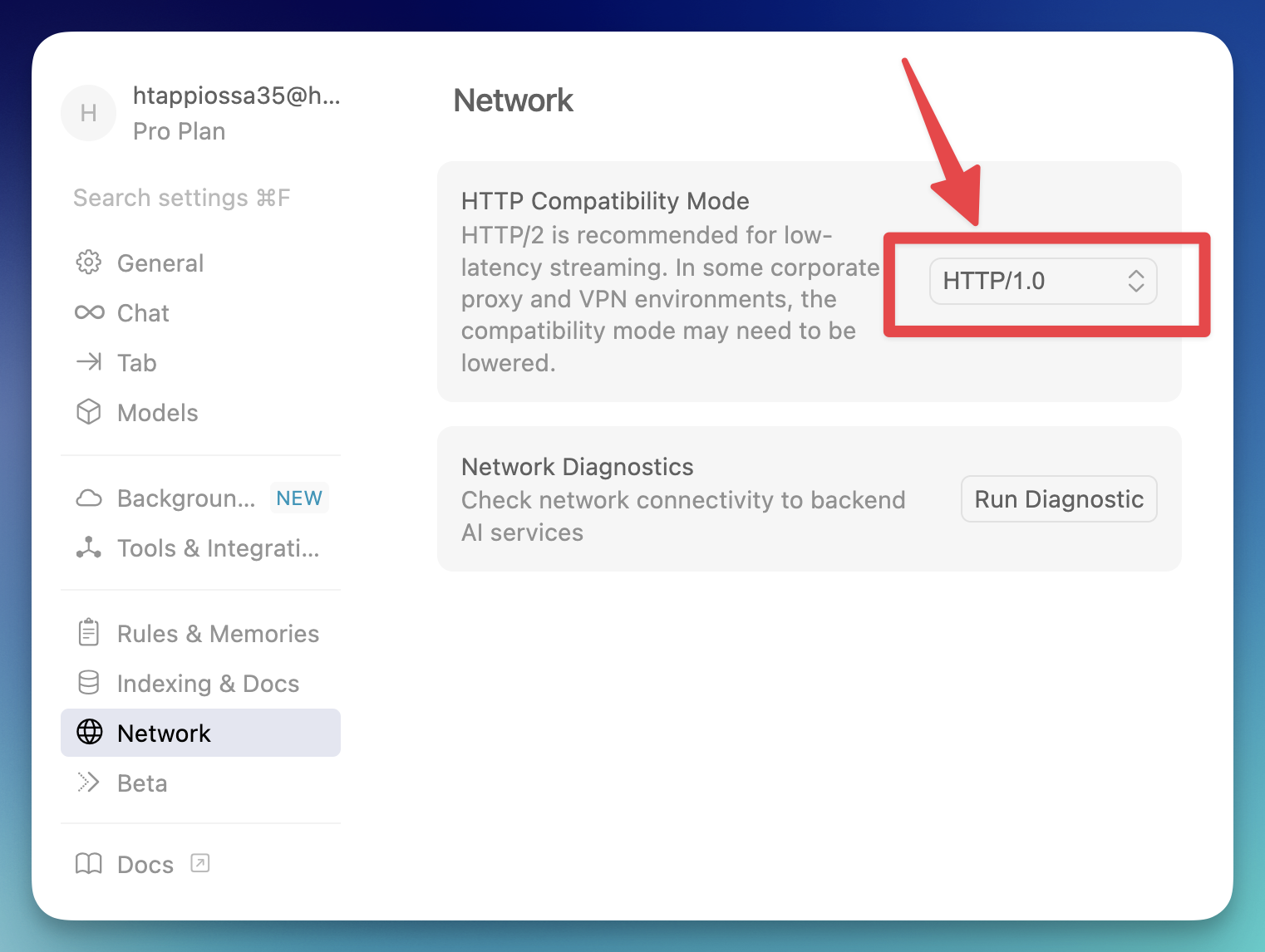The width and height of the screenshot is (1265, 952).
Task: Open Indexing & Docs section
Action: coord(200,683)
